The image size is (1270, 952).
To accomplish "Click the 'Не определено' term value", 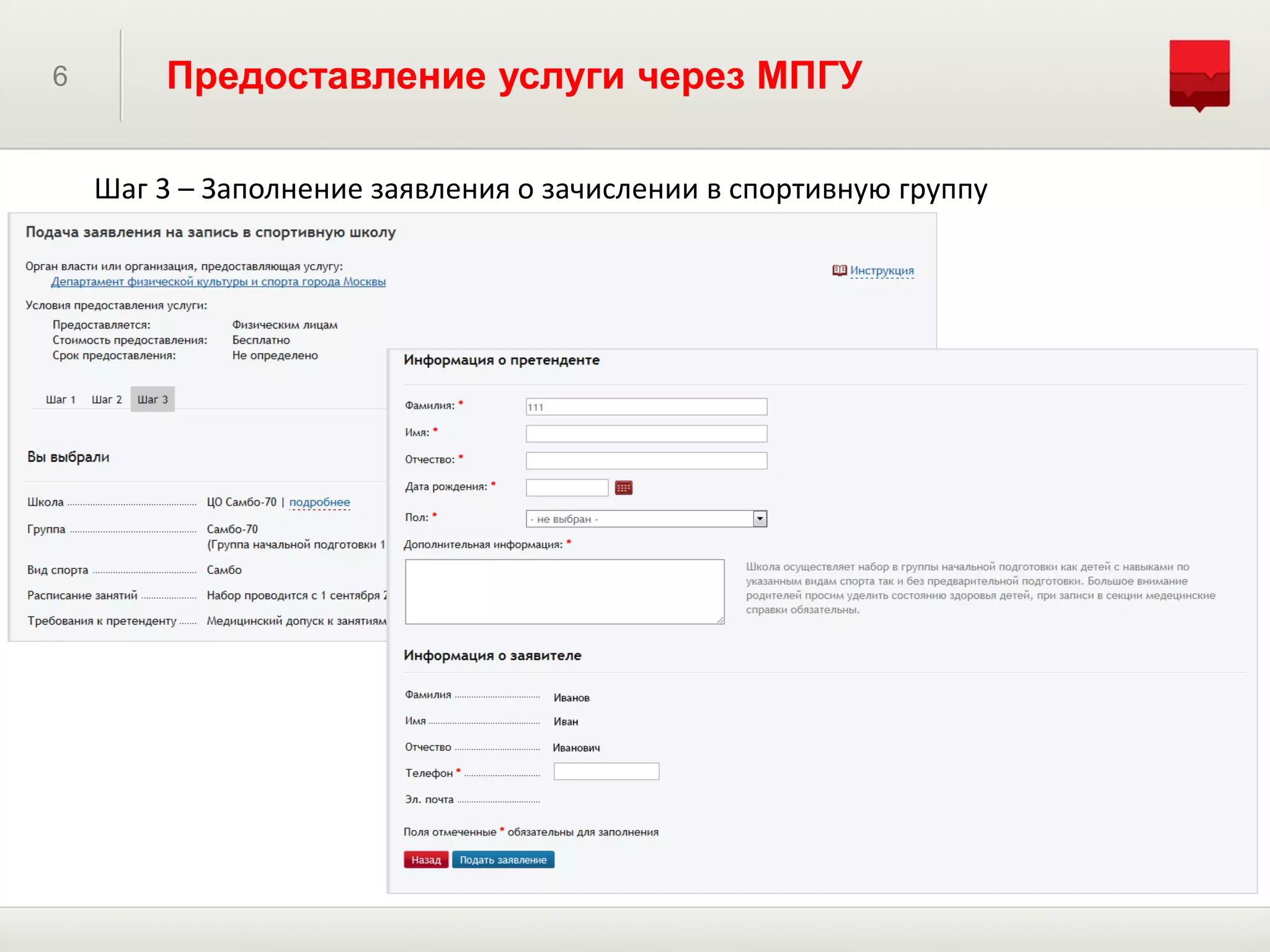I will [x=275, y=355].
